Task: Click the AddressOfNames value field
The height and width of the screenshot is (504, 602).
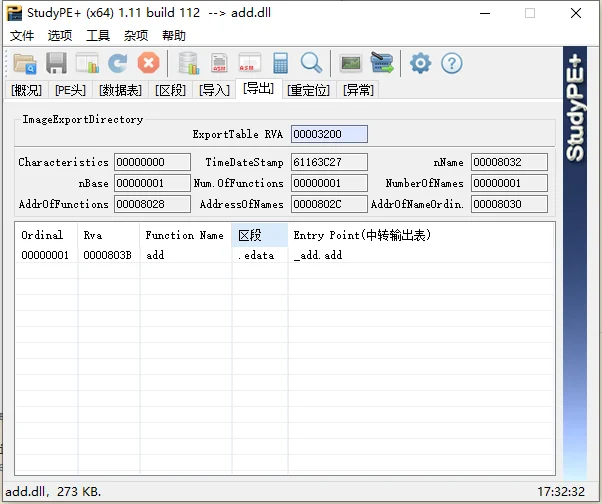Action: (x=329, y=204)
